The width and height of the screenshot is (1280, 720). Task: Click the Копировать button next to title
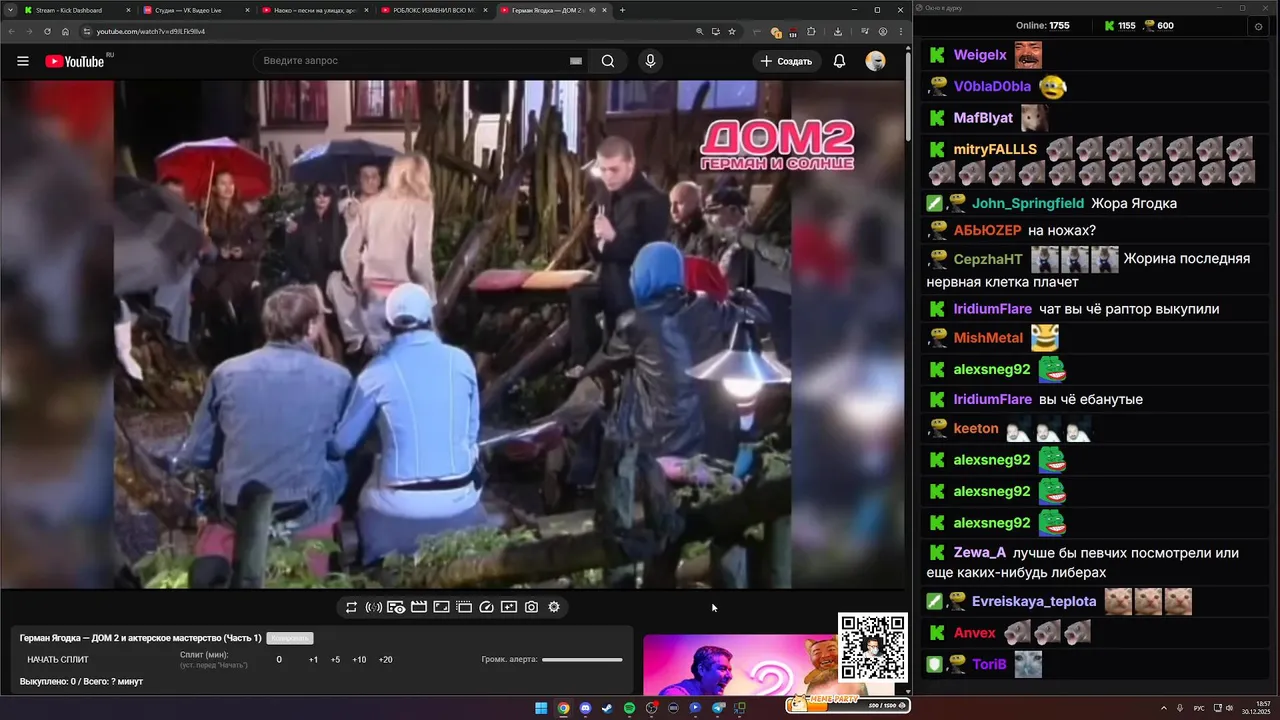[x=289, y=638]
